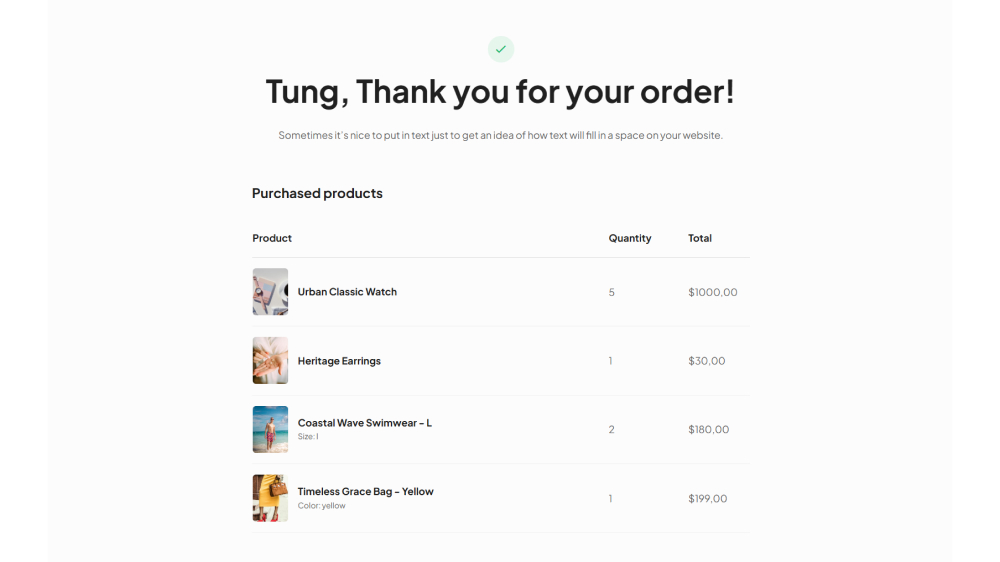Click the Product column header
Image resolution: width=1000 pixels, height=562 pixels.
[272, 238]
